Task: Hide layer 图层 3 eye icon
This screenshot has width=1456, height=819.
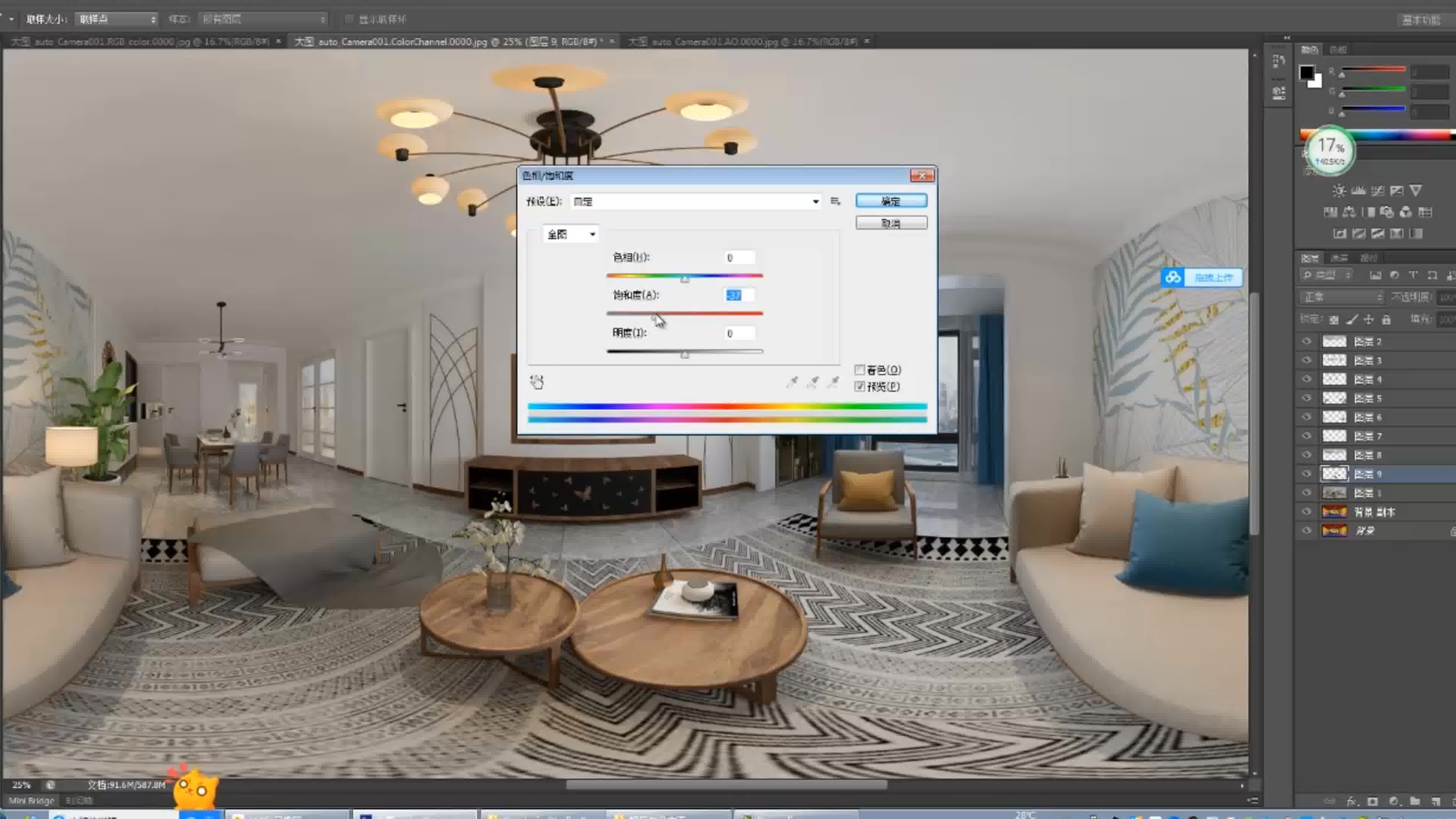Action: tap(1306, 360)
